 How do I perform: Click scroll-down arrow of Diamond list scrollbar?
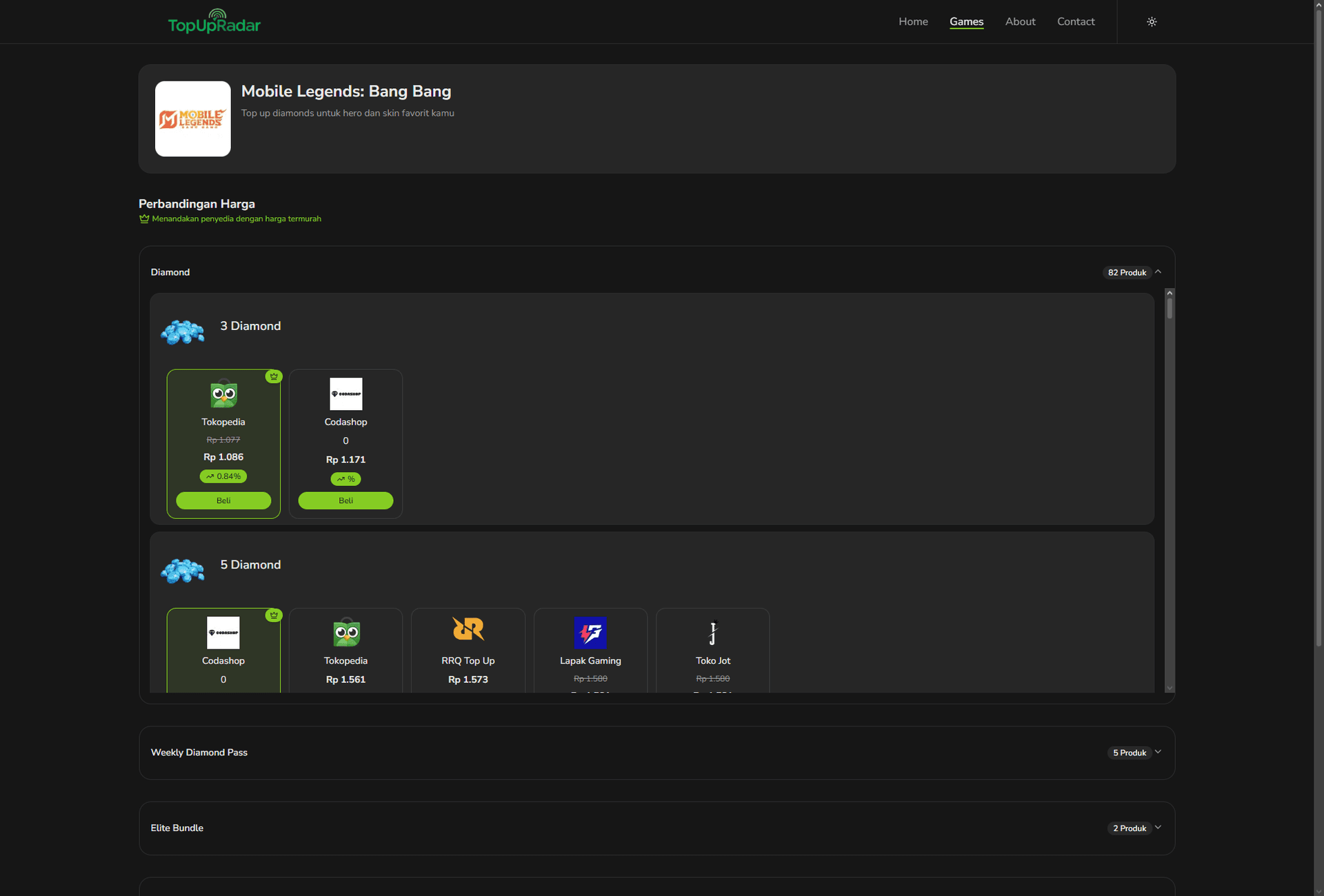point(1170,688)
